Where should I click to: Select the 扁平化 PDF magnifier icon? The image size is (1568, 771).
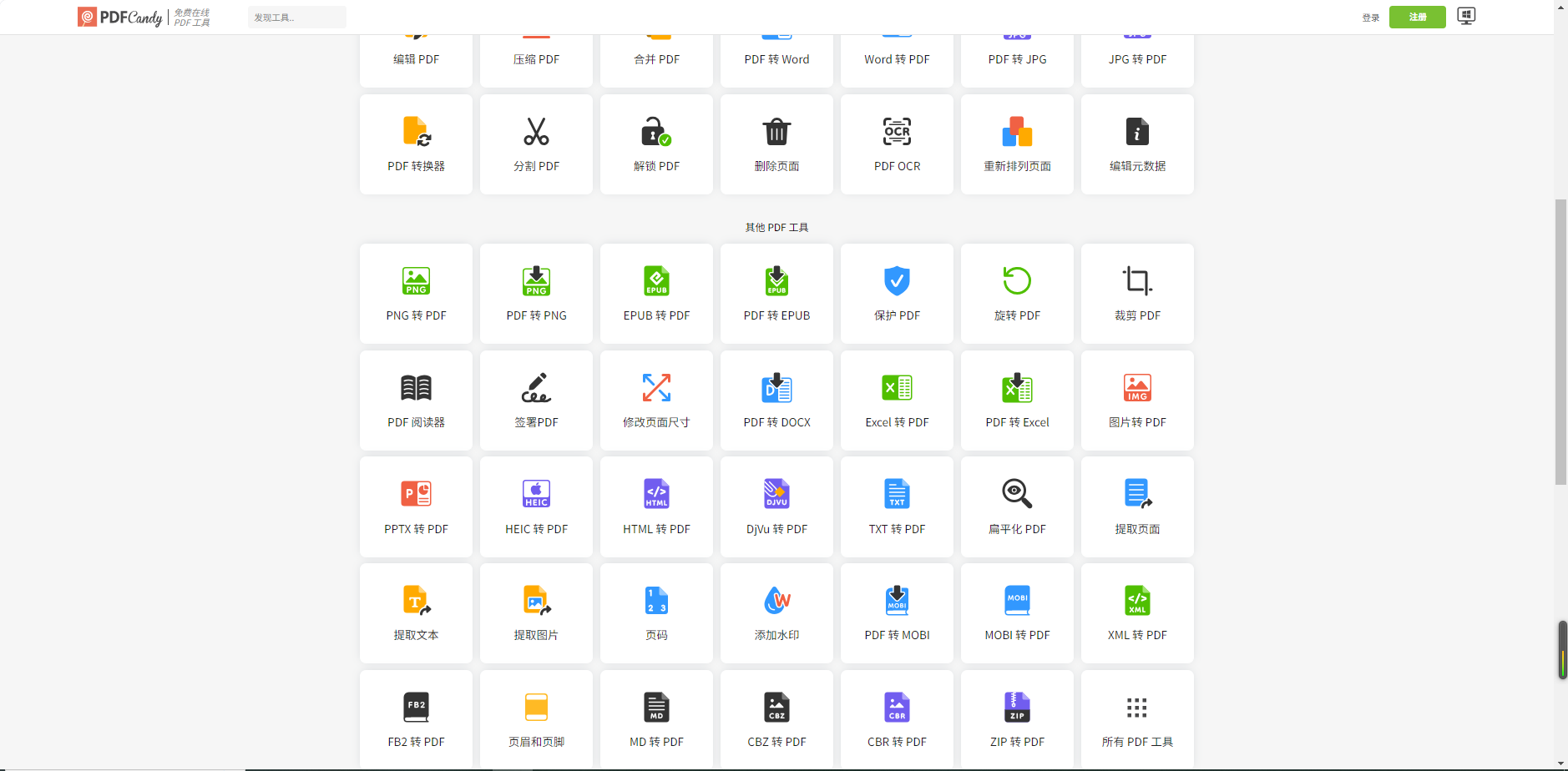tap(1017, 494)
